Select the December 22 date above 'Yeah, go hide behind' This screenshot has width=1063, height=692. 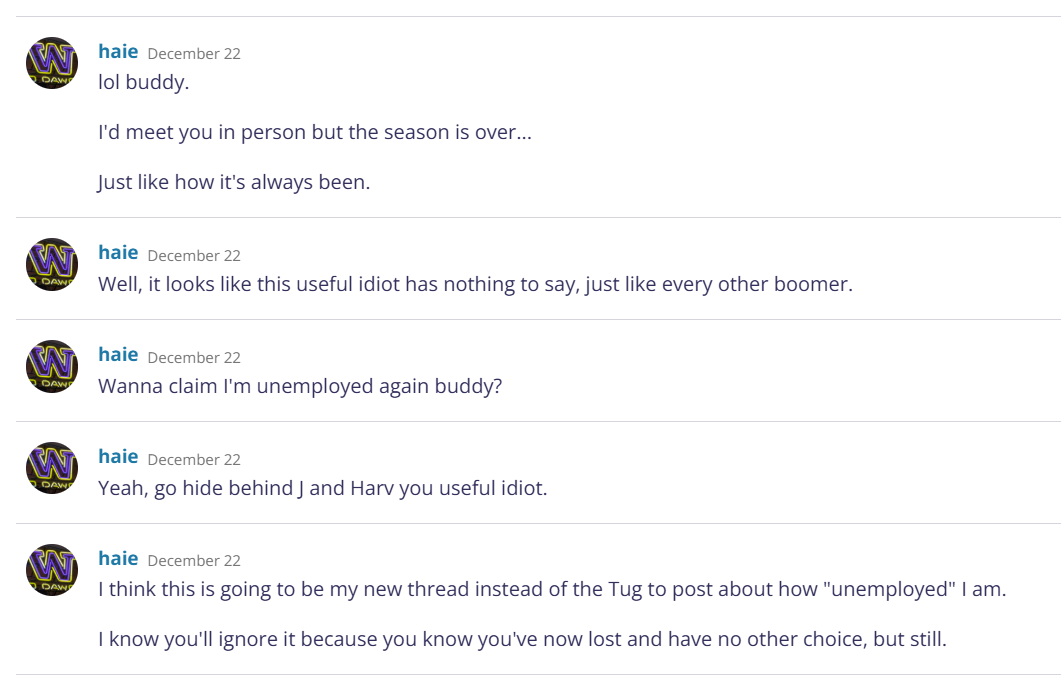(194, 460)
